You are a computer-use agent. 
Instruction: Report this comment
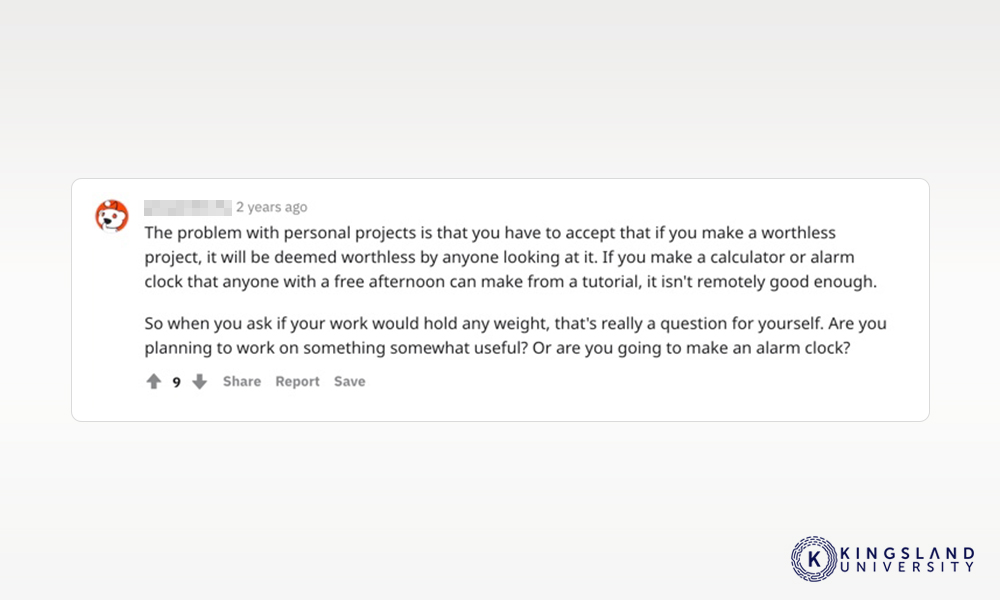tap(297, 381)
